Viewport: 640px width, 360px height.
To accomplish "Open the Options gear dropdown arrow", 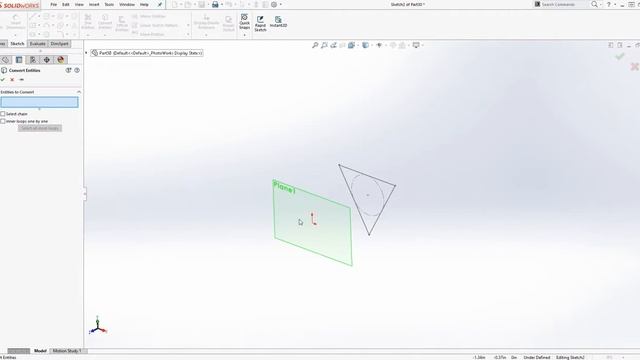I will tap(280, 4).
